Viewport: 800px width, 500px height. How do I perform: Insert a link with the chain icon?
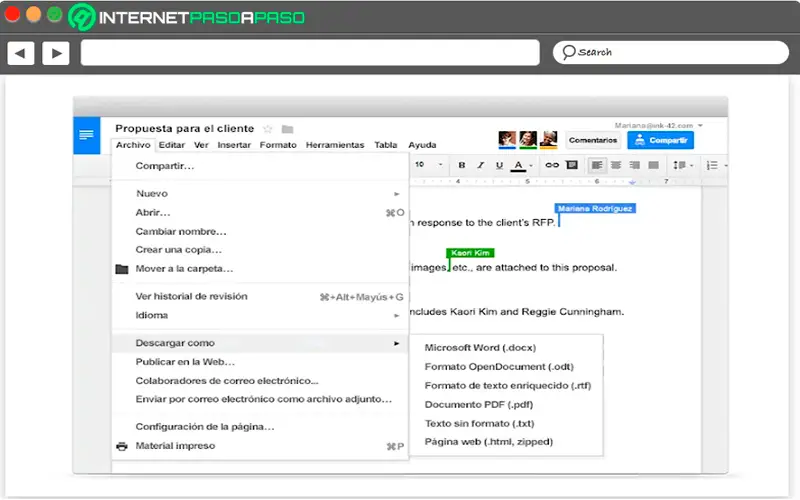552,165
